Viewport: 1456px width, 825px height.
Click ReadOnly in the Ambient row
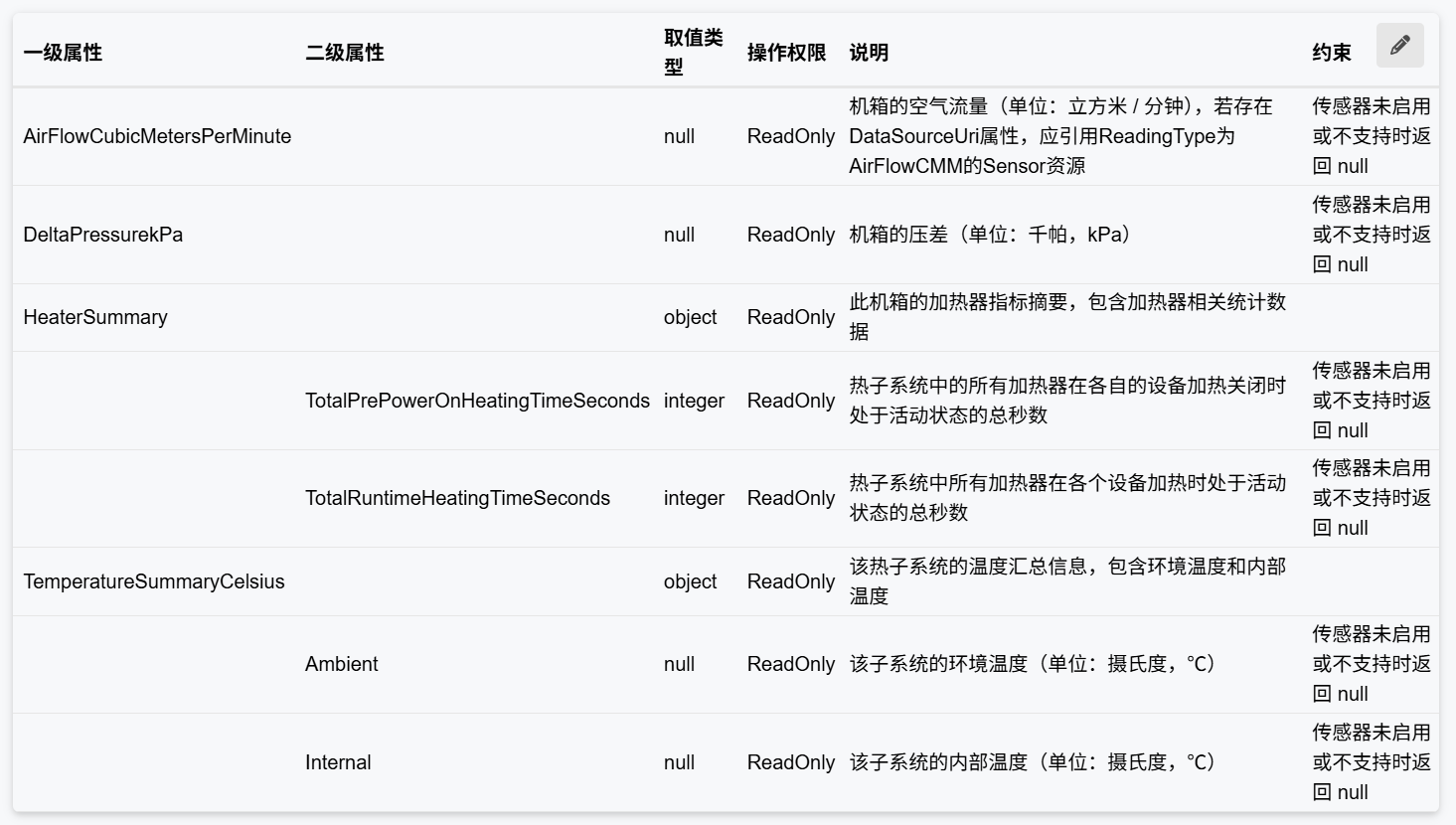[790, 664]
